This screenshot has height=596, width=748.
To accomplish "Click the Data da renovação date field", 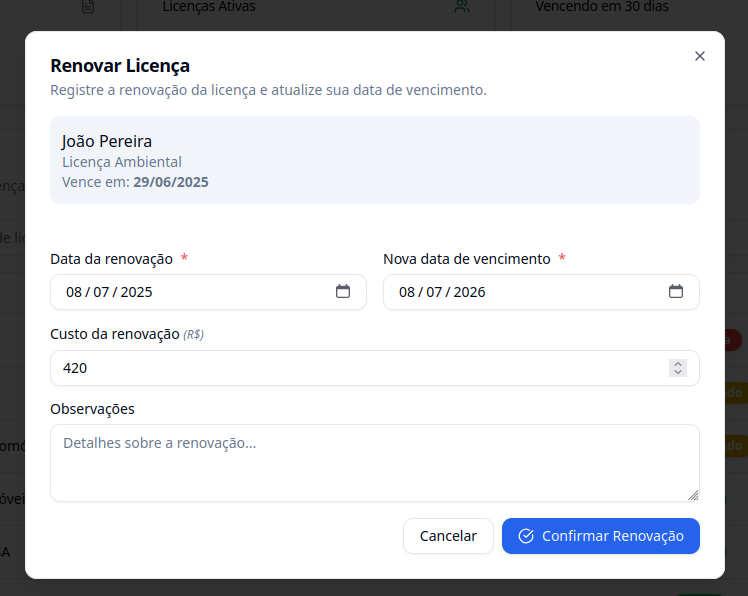I will pos(208,292).
